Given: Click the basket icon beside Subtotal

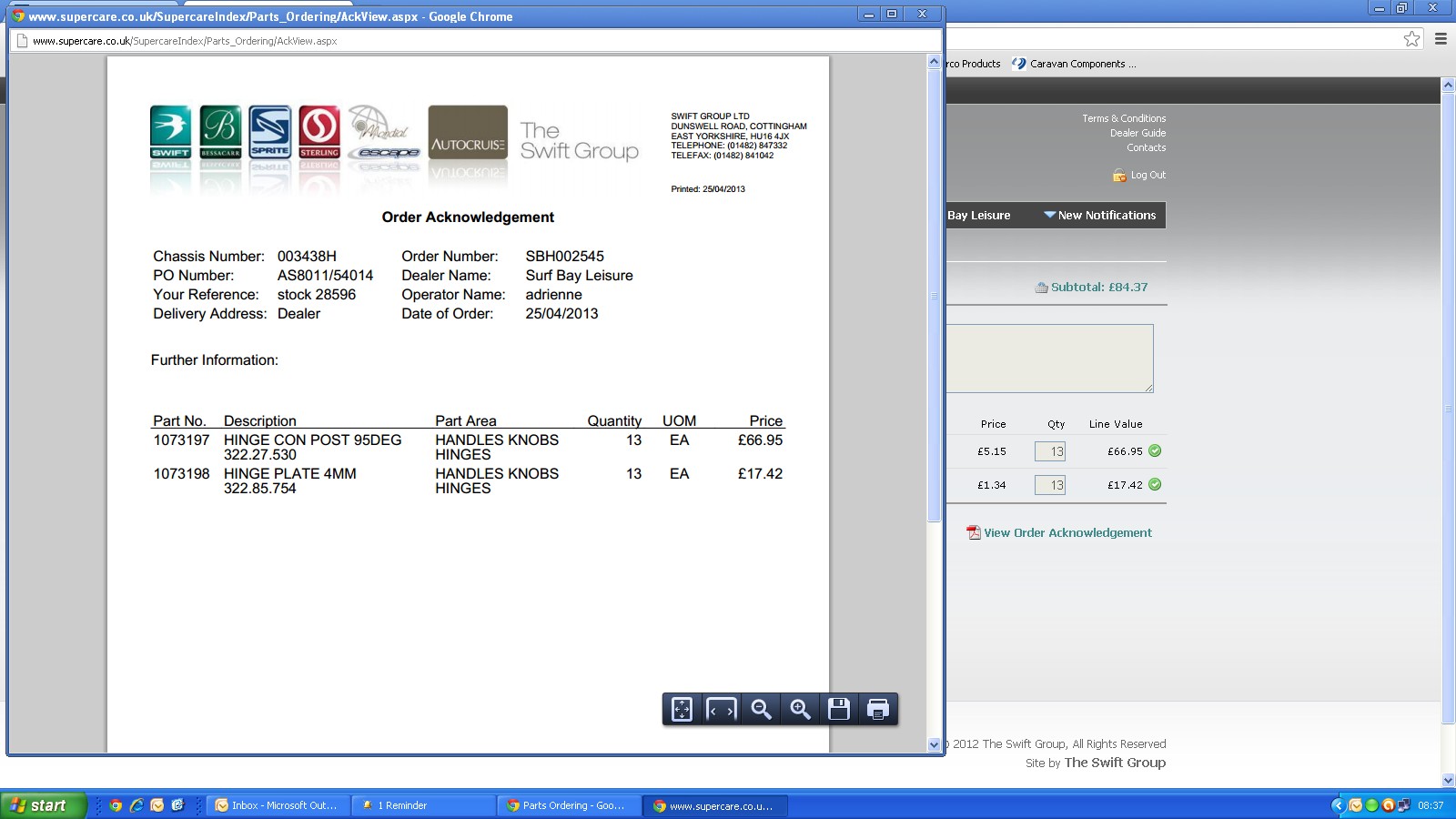Looking at the screenshot, I should point(1041,288).
